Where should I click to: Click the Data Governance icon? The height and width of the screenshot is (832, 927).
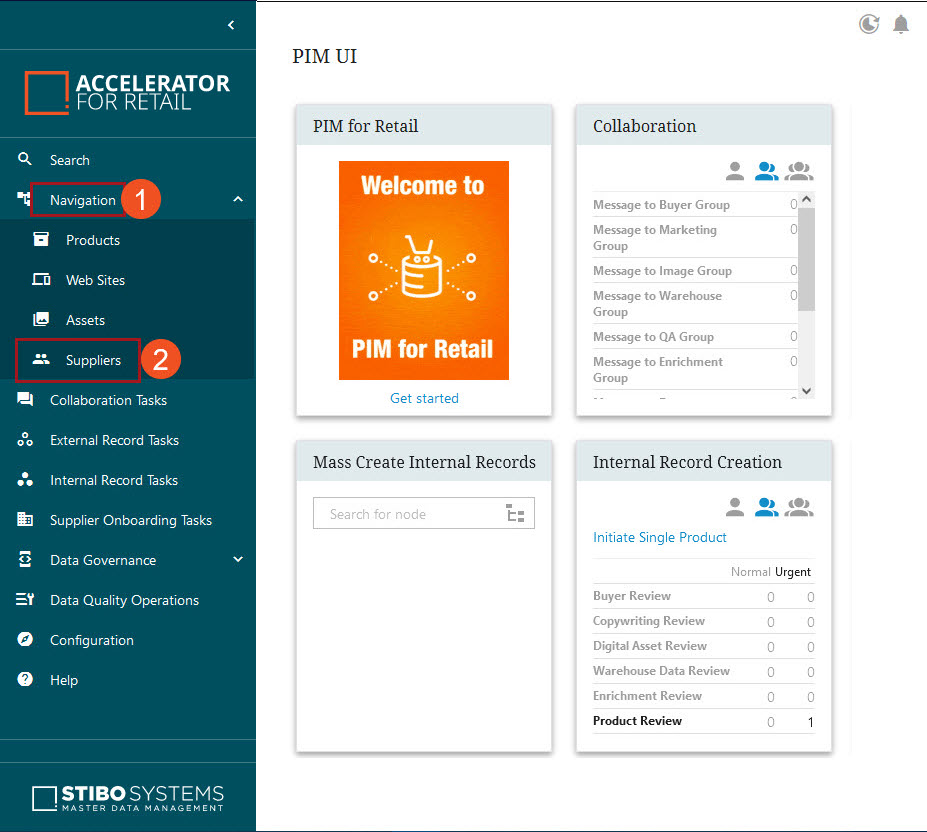pyautogui.click(x=25, y=559)
